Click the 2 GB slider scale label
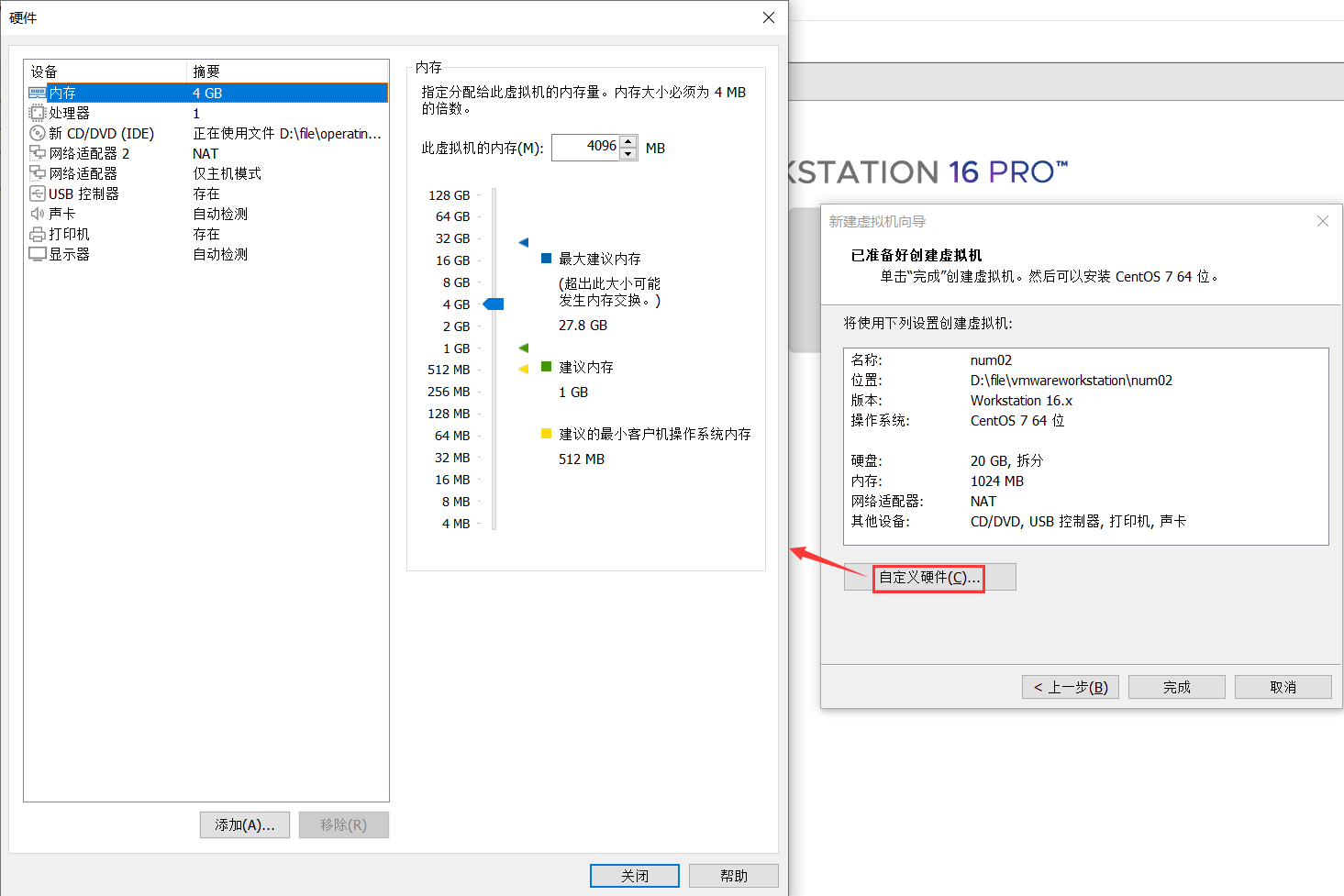This screenshot has height=896, width=1344. (457, 326)
